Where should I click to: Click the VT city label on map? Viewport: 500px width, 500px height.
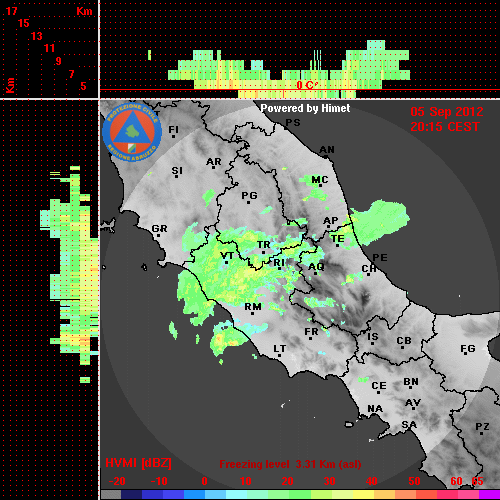click(227, 256)
